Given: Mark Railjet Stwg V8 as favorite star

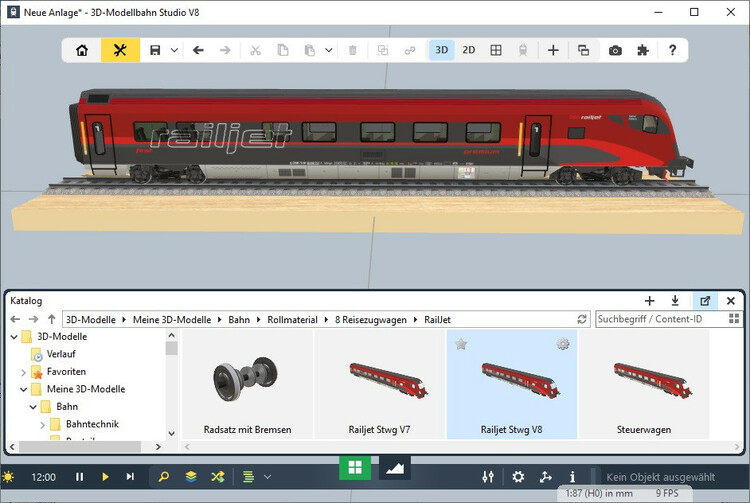Looking at the screenshot, I should (461, 344).
